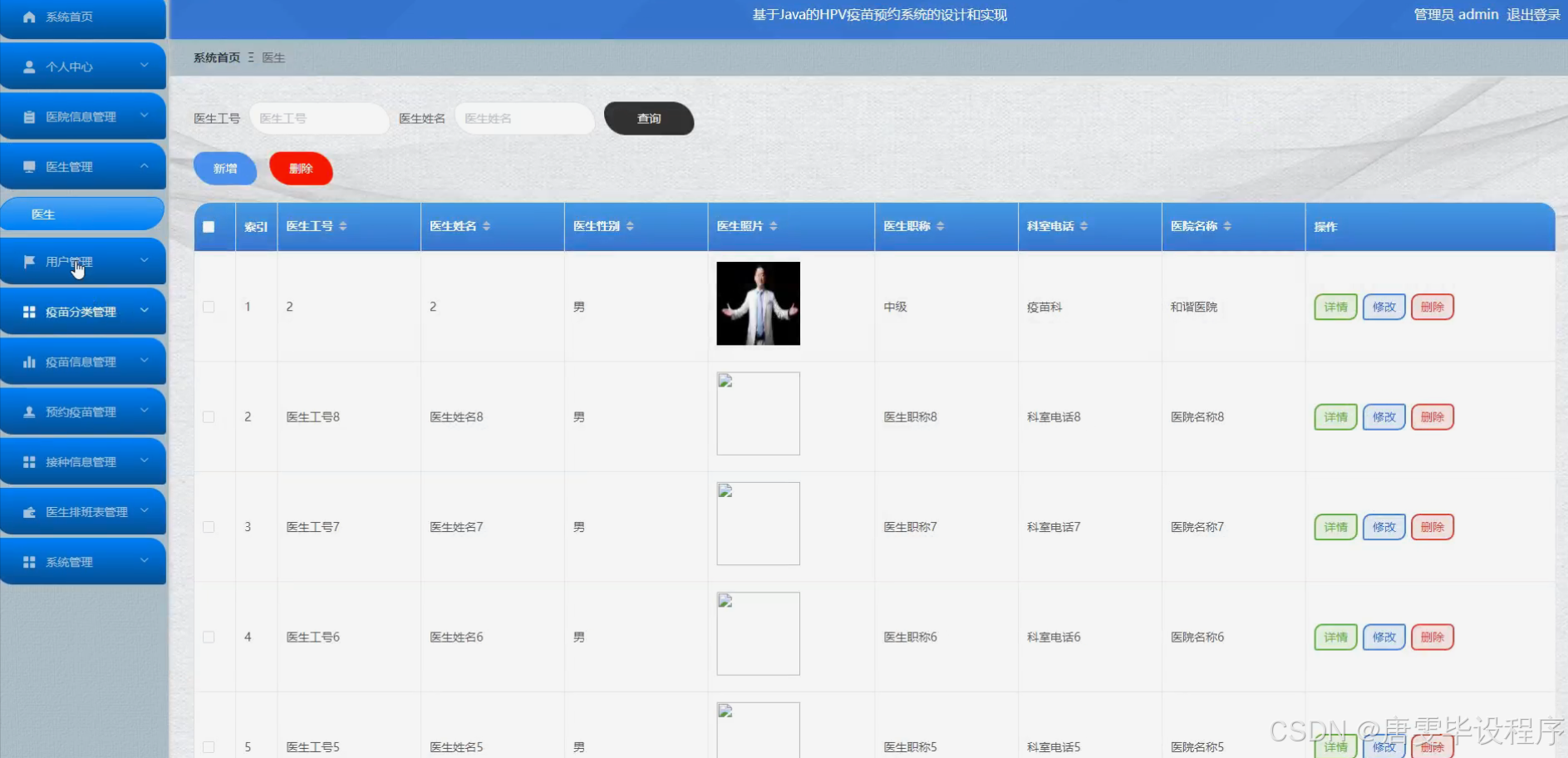Viewport: 1568px width, 758px height.
Task: Click 删除 for 医生工号7 row
Action: (x=1433, y=527)
